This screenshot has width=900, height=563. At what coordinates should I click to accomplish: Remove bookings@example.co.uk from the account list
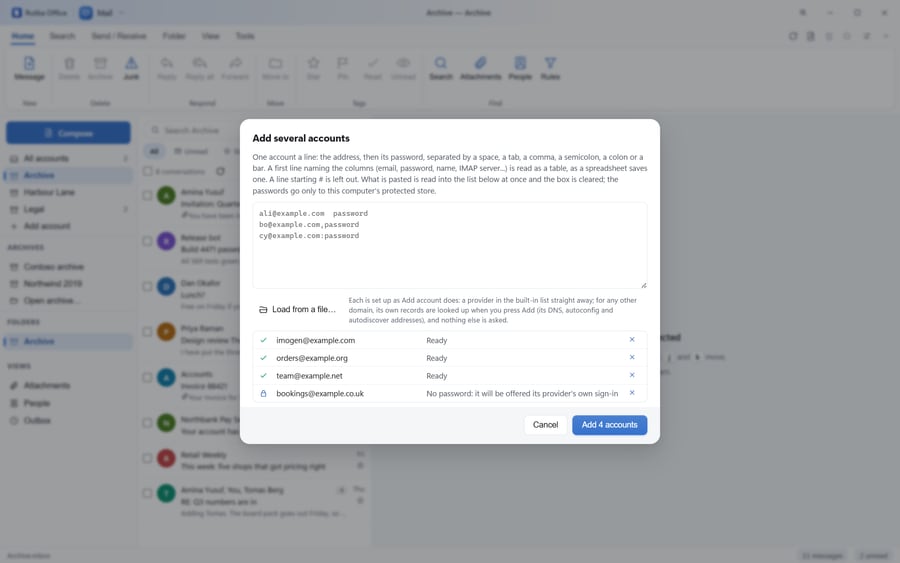(x=632, y=393)
